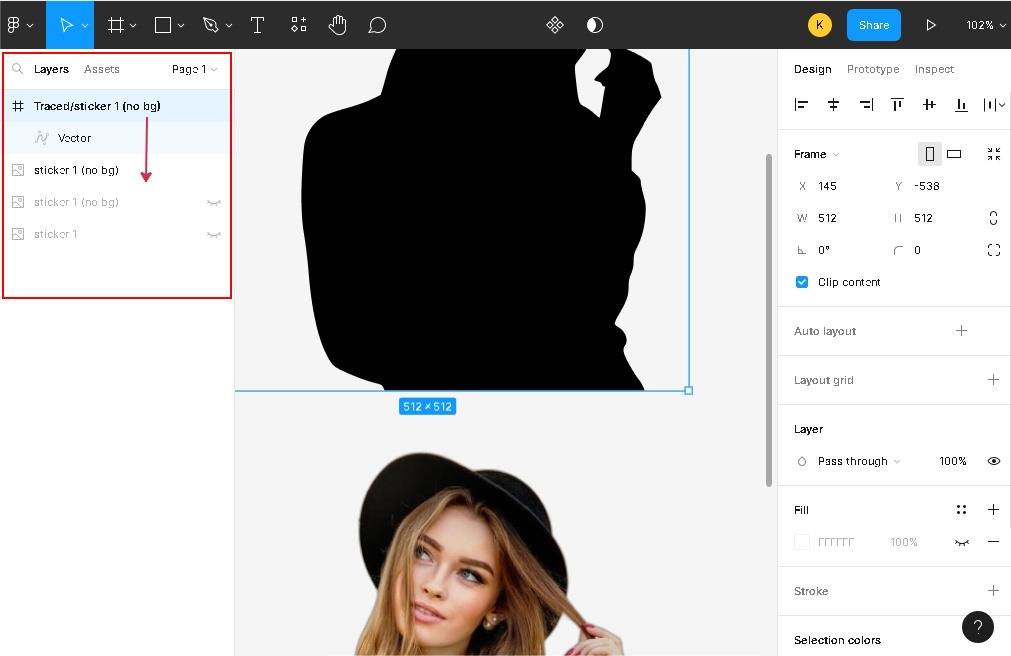
Task: Open the zoom level 102% dropdown
Action: 985,25
